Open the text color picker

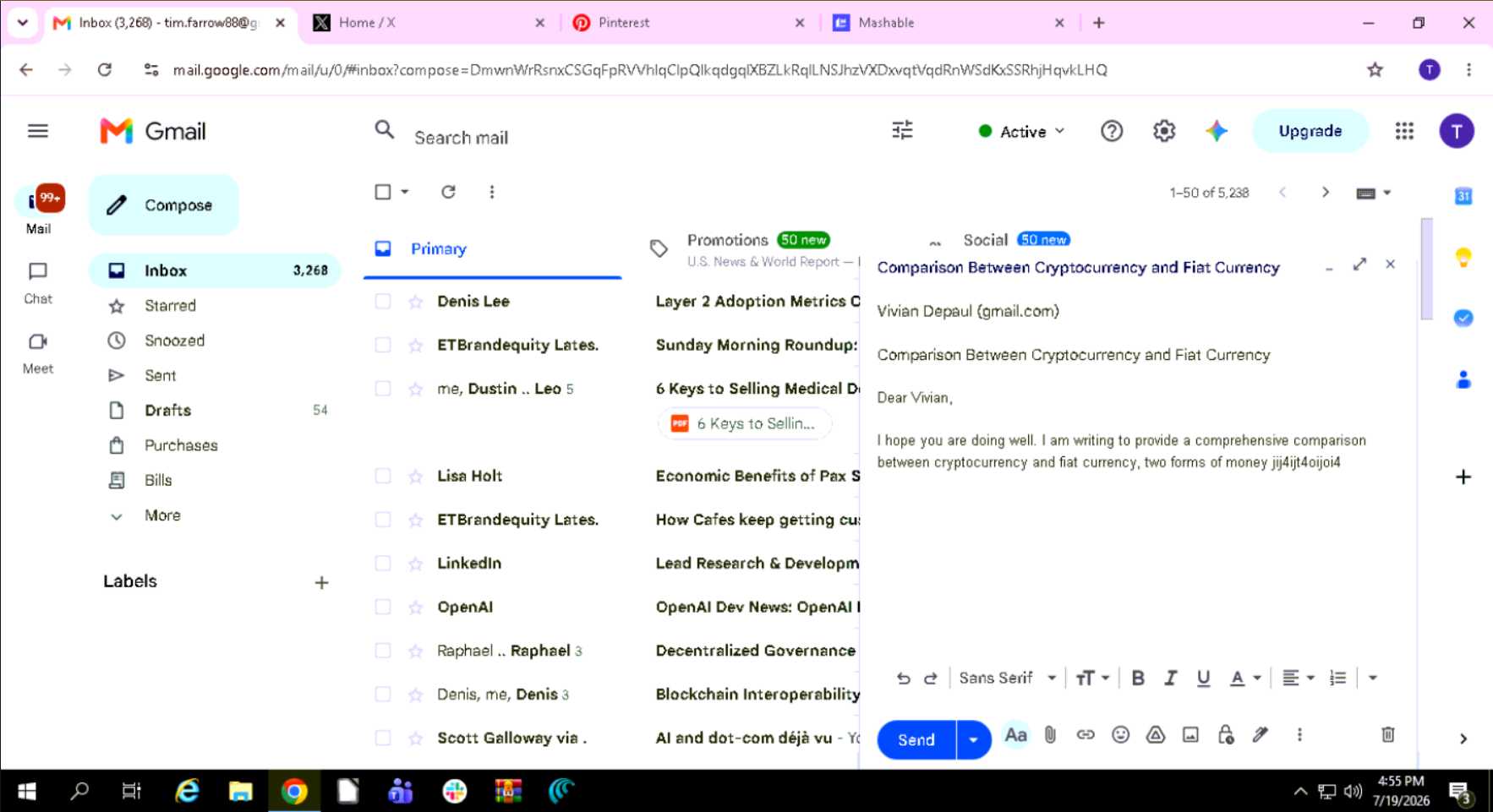pyautogui.click(x=1244, y=678)
